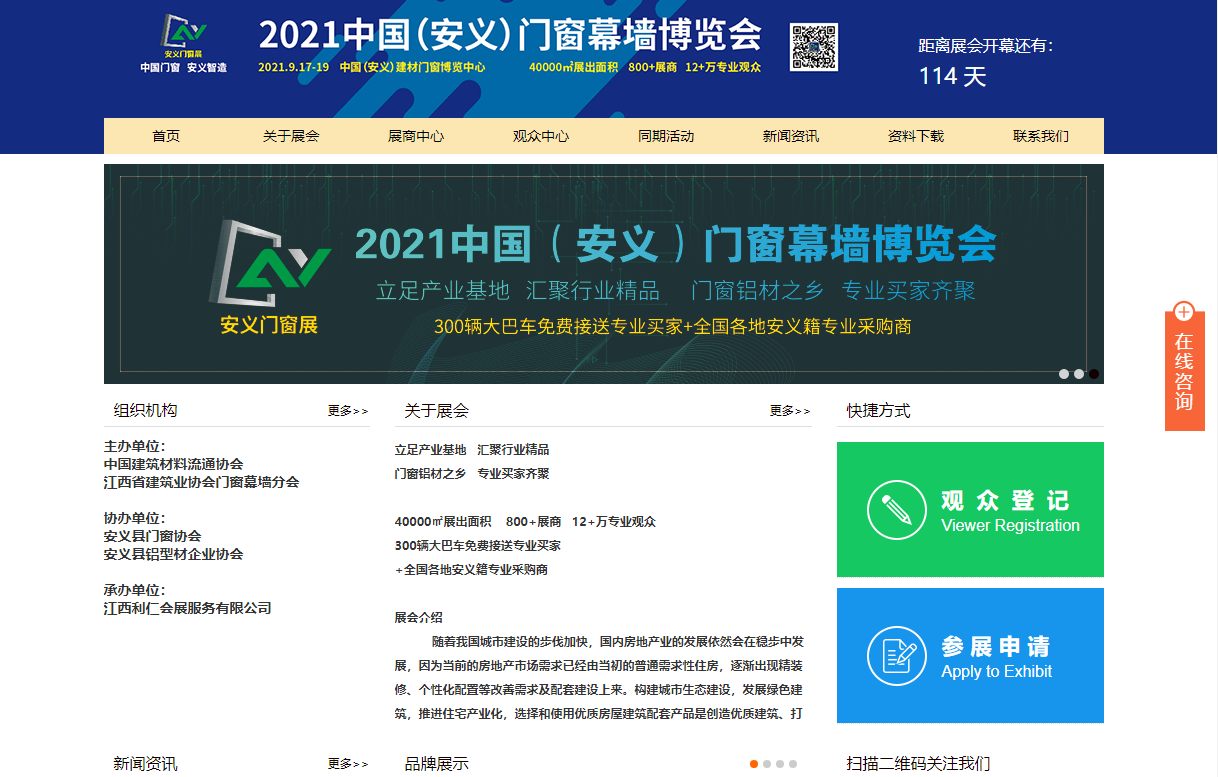This screenshot has width=1218, height=777.
Task: Go to 资料下载 in navigation bar
Action: coord(916,136)
